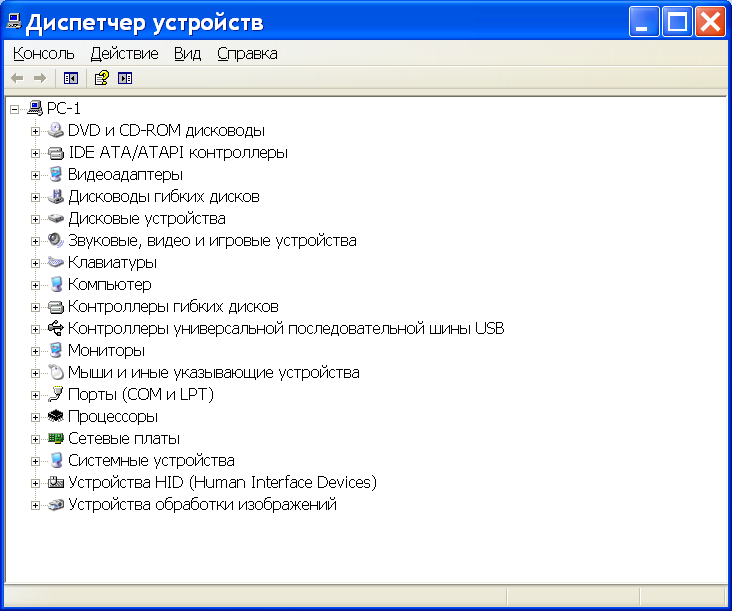
Task: Expand Звуковые, видео и игровые устройства
Action: click(x=35, y=241)
